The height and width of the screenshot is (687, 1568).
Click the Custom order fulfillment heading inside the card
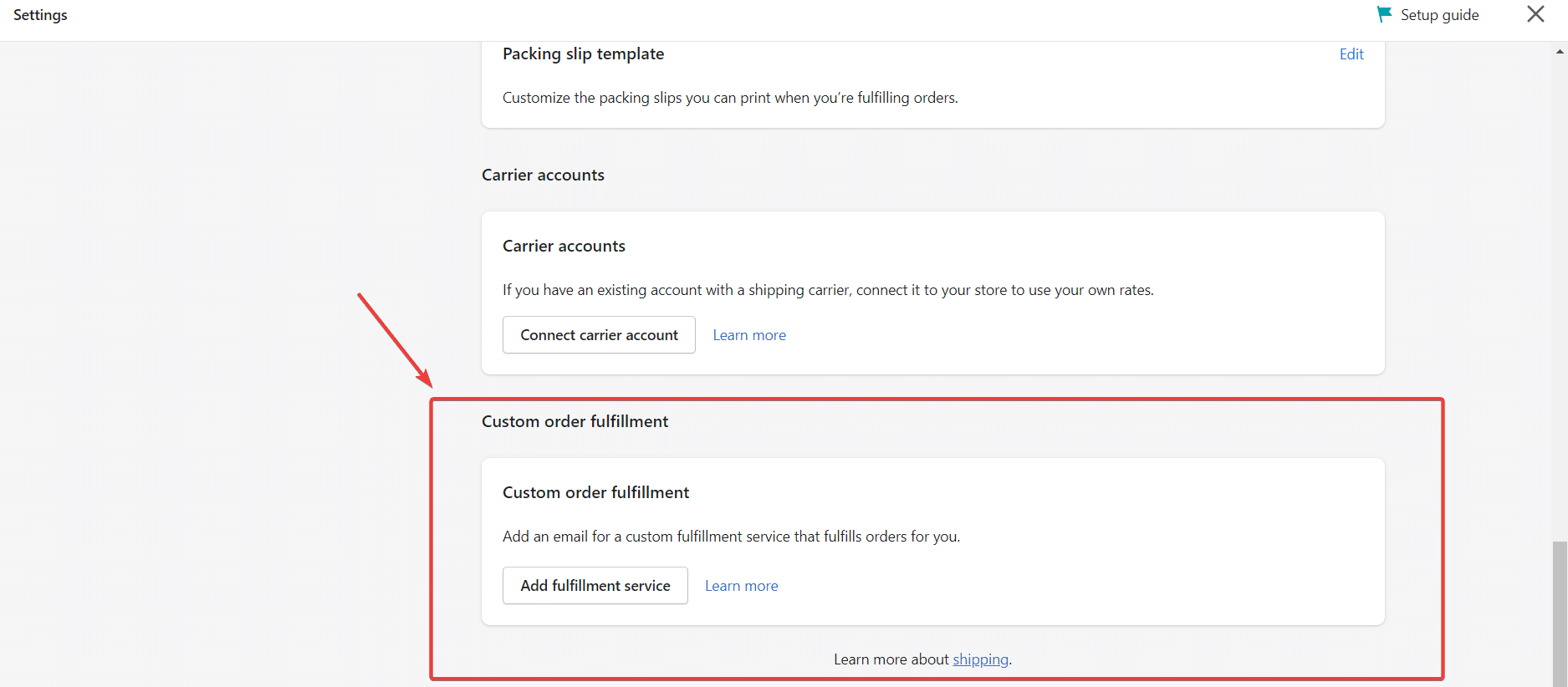point(595,492)
